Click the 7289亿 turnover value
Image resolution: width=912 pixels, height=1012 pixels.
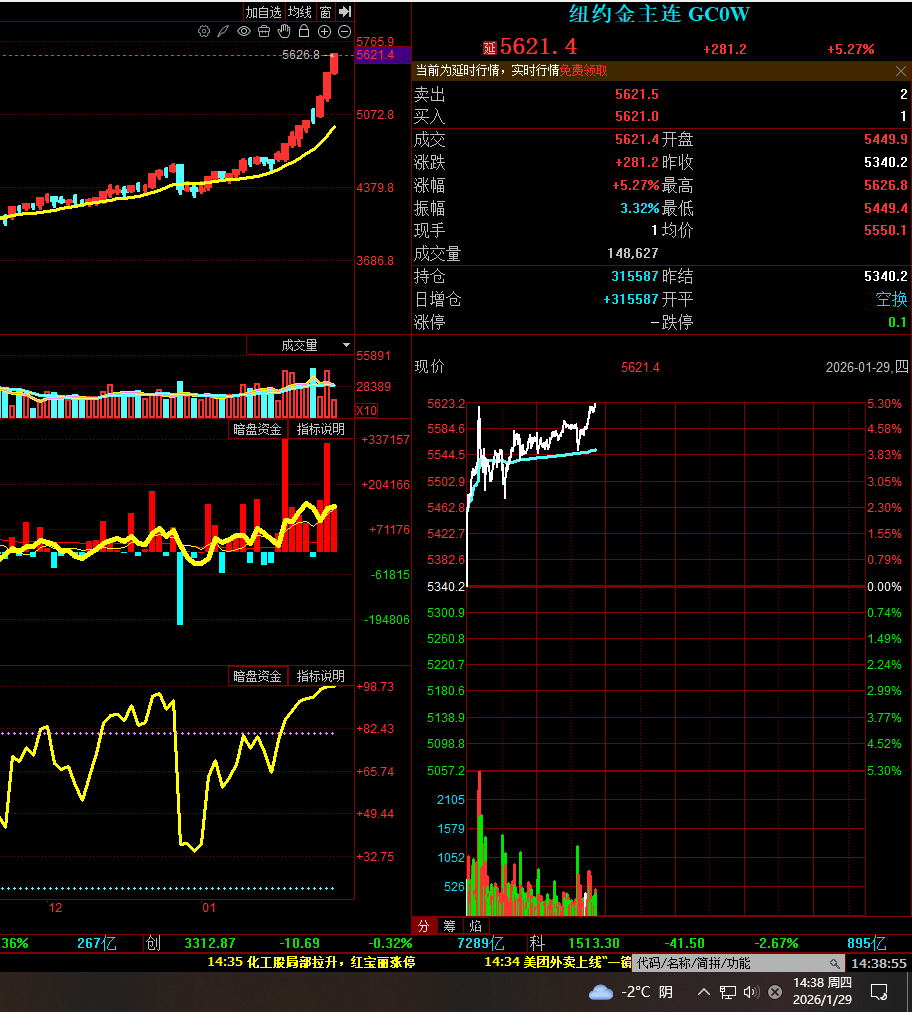[x=480, y=943]
